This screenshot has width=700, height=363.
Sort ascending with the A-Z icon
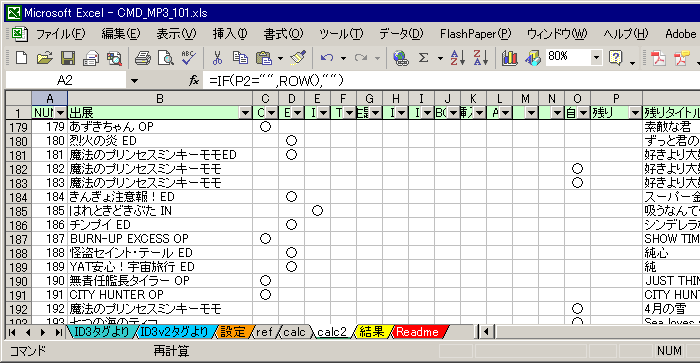click(x=458, y=58)
